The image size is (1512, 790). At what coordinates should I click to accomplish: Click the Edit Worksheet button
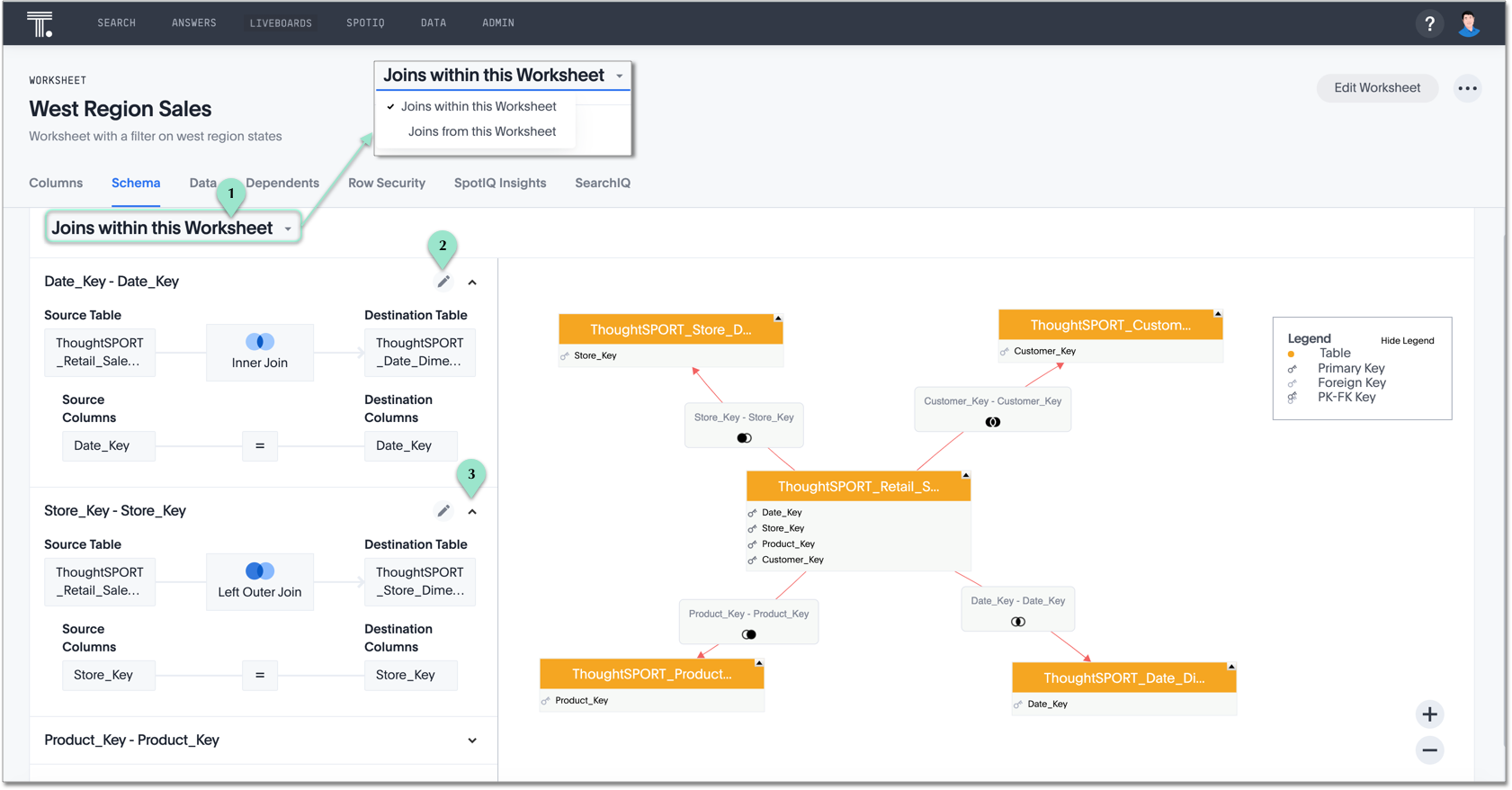tap(1376, 88)
